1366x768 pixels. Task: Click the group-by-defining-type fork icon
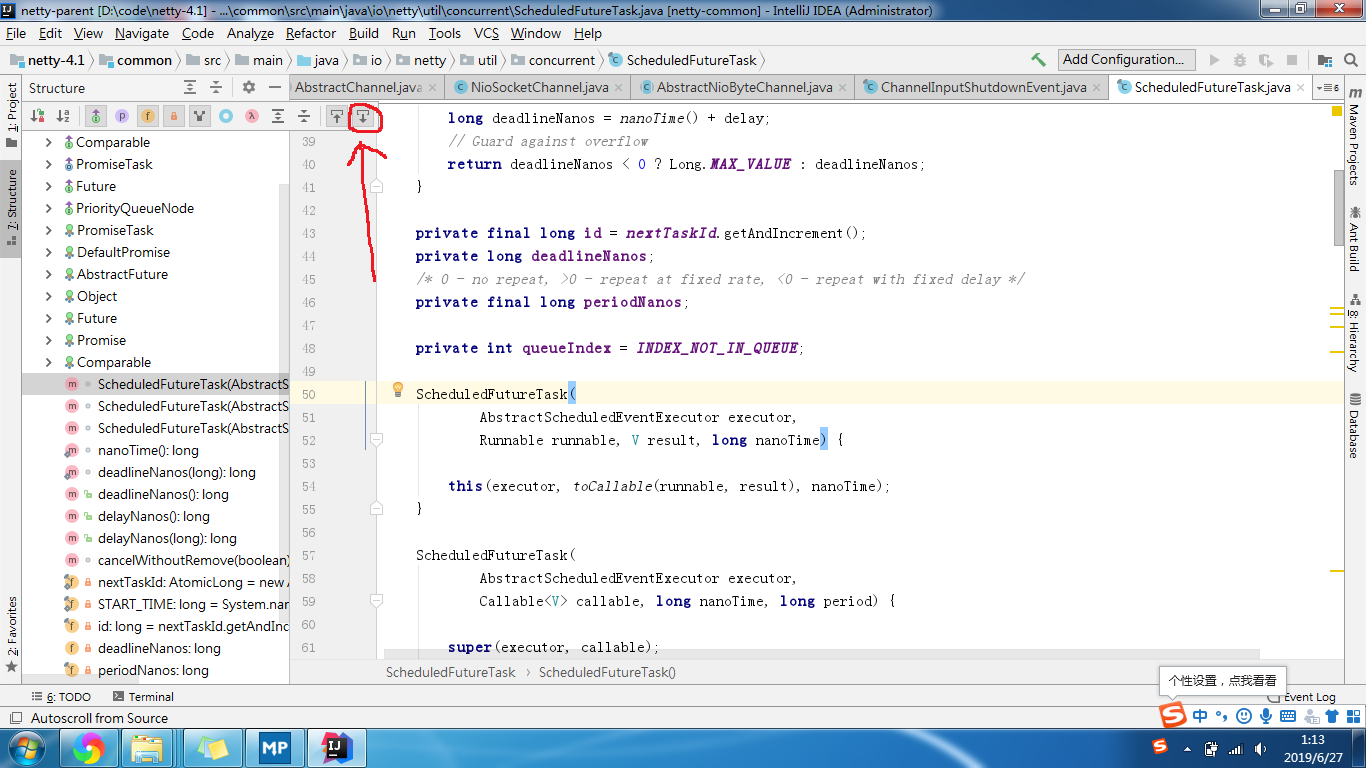tap(200, 116)
